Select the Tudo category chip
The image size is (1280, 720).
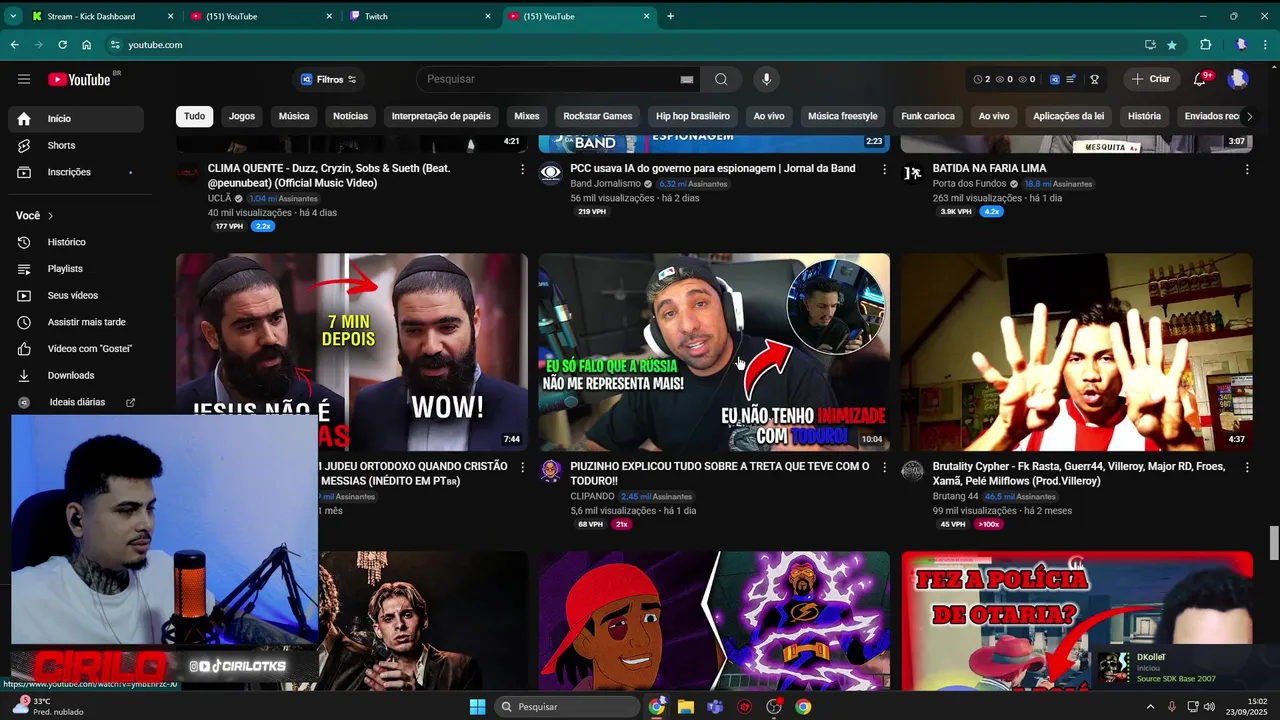click(194, 116)
